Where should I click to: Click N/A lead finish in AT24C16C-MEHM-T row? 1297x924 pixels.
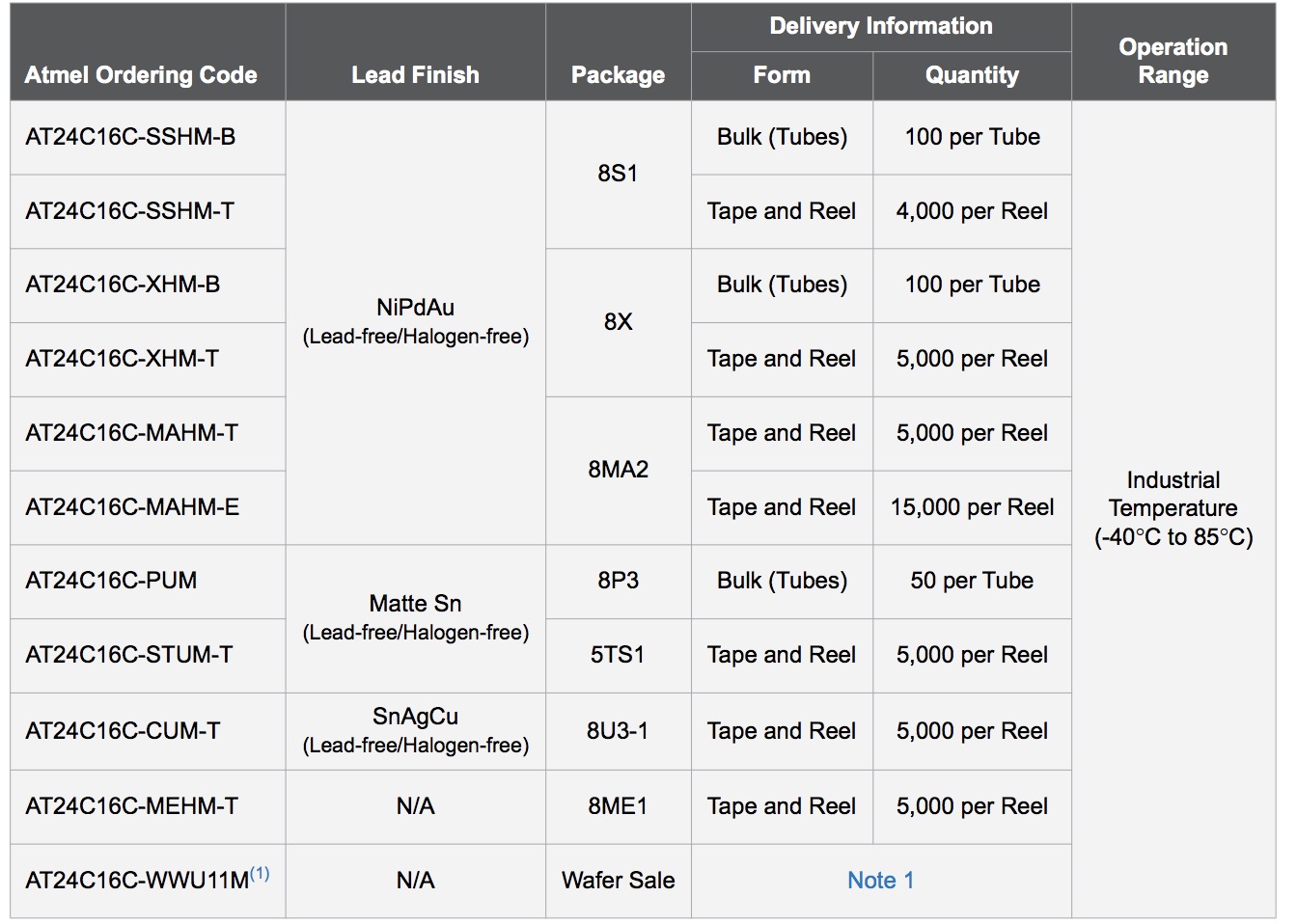point(415,806)
